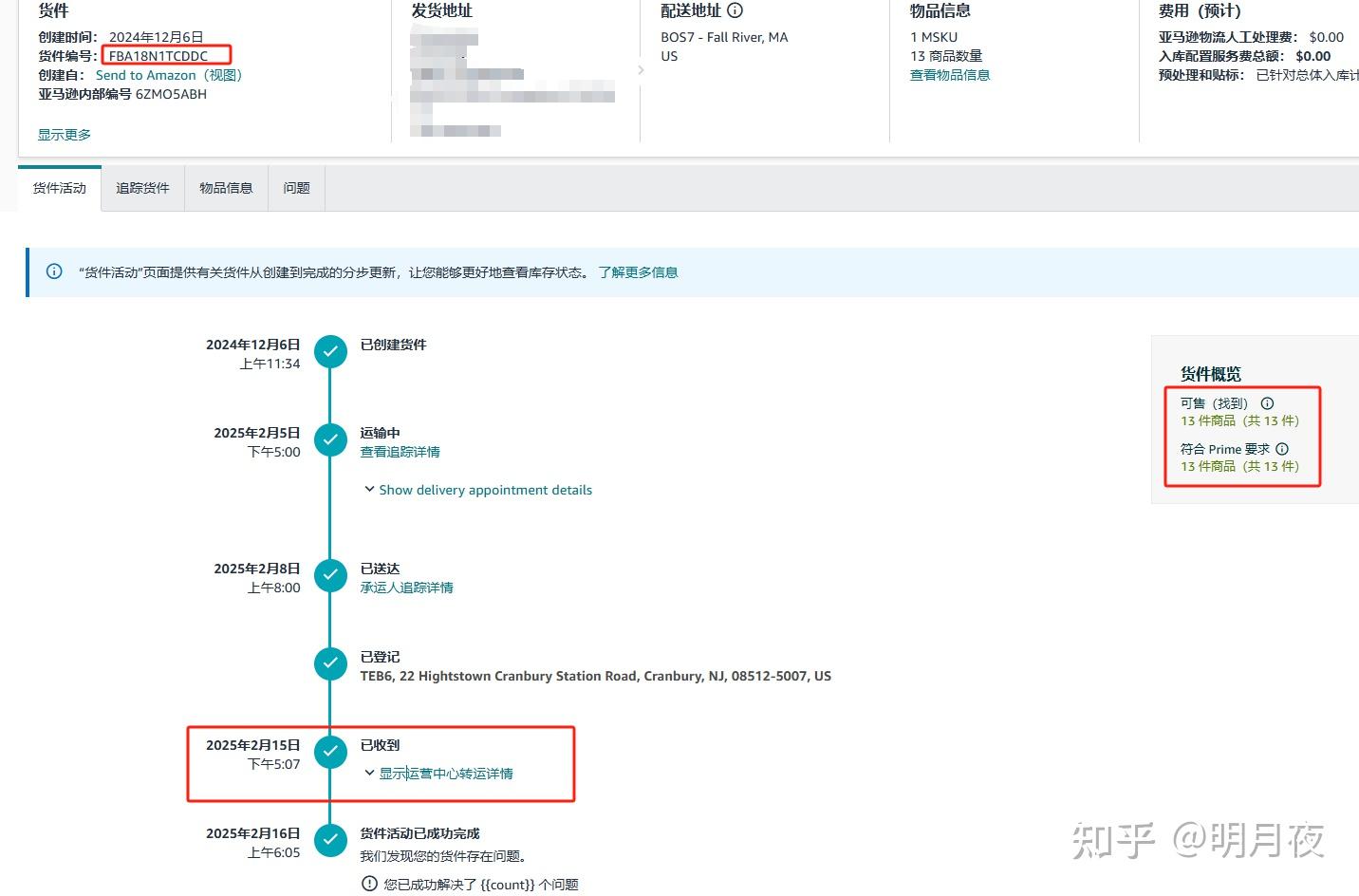Open 查看追踪详情 link

point(400,452)
